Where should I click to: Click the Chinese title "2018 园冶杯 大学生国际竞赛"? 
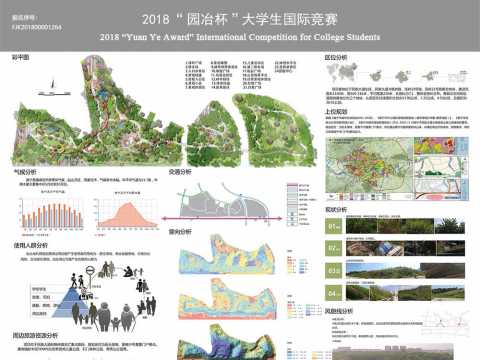240,19
